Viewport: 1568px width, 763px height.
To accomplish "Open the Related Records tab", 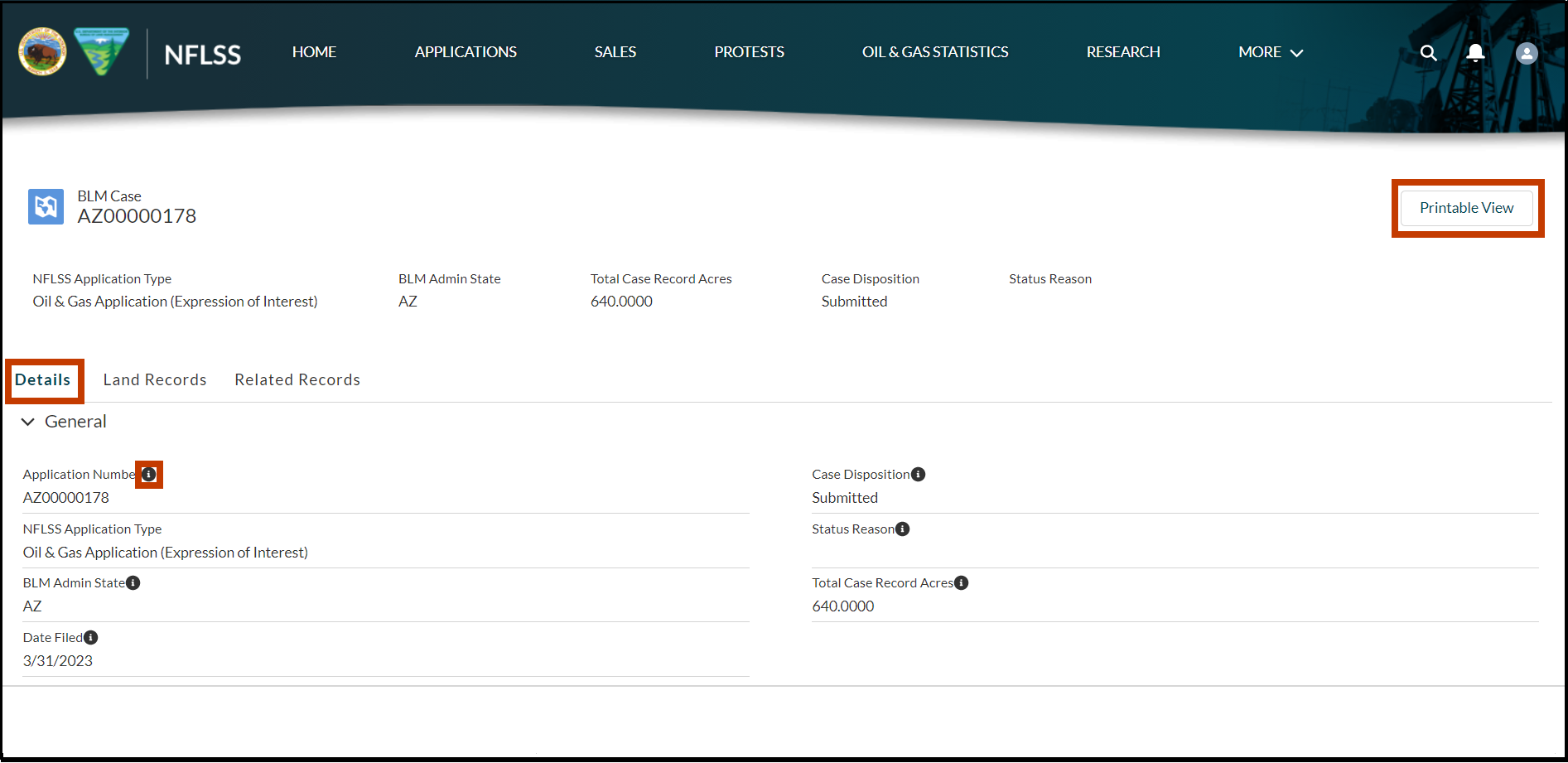I will coord(297,379).
